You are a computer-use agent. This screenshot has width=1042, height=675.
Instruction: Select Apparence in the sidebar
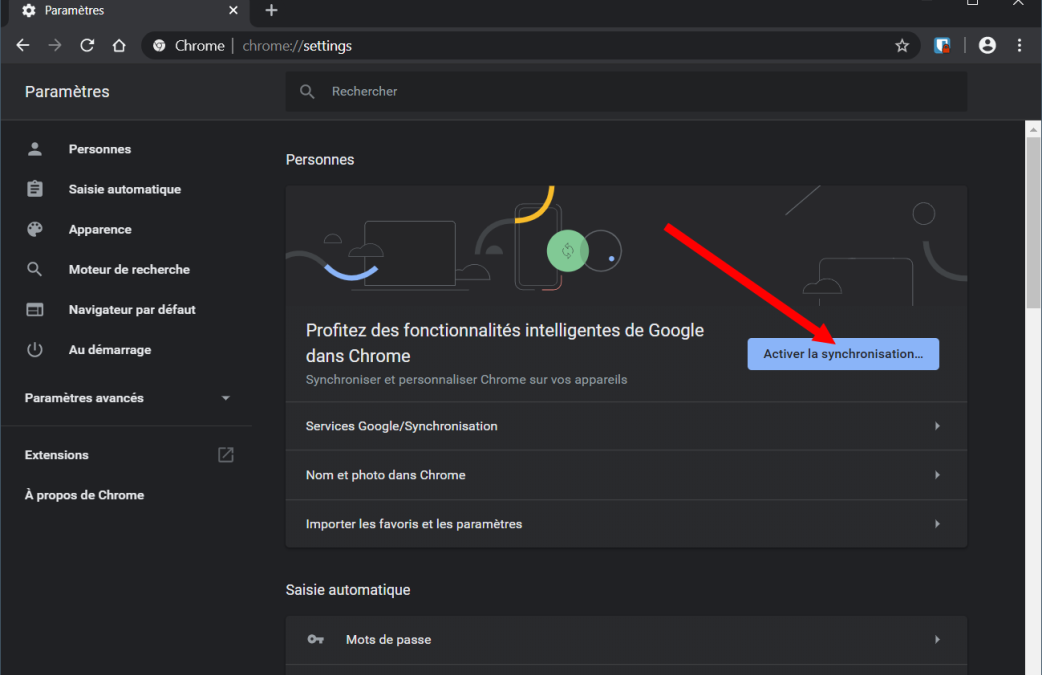click(x=100, y=229)
